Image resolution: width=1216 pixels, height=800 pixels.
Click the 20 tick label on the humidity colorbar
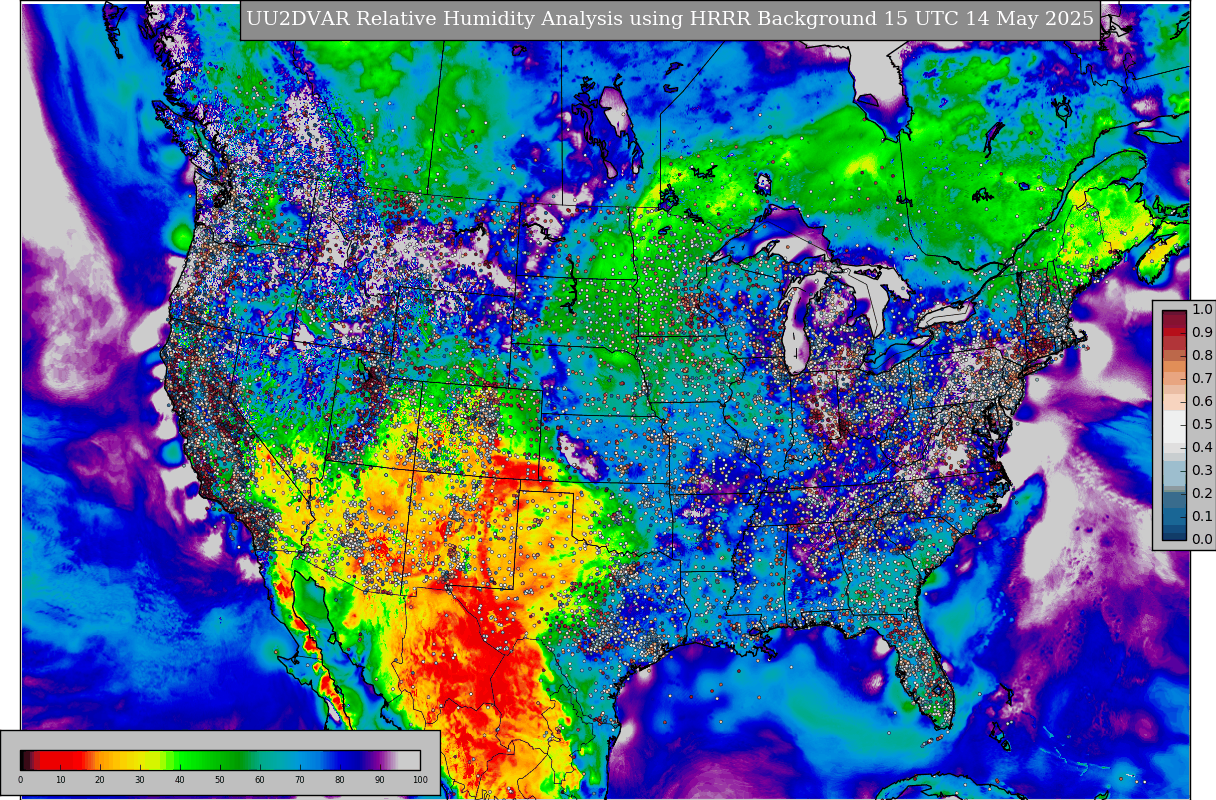pos(100,779)
